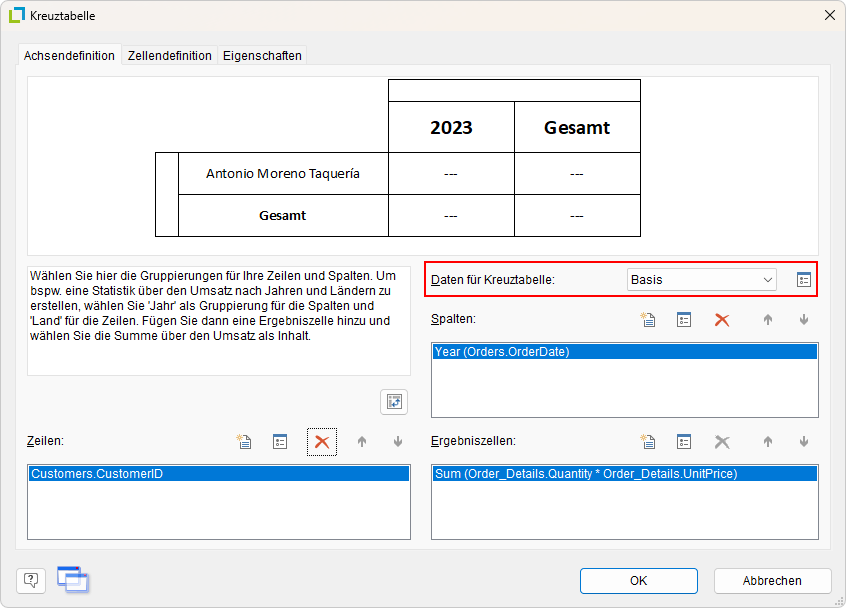Delete the selected Spalten column grouping

click(722, 320)
